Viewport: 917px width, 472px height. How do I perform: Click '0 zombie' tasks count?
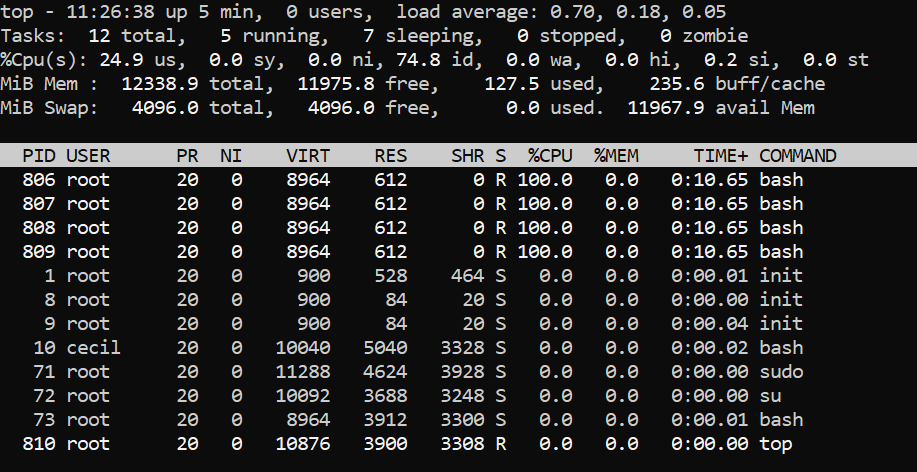point(704,36)
